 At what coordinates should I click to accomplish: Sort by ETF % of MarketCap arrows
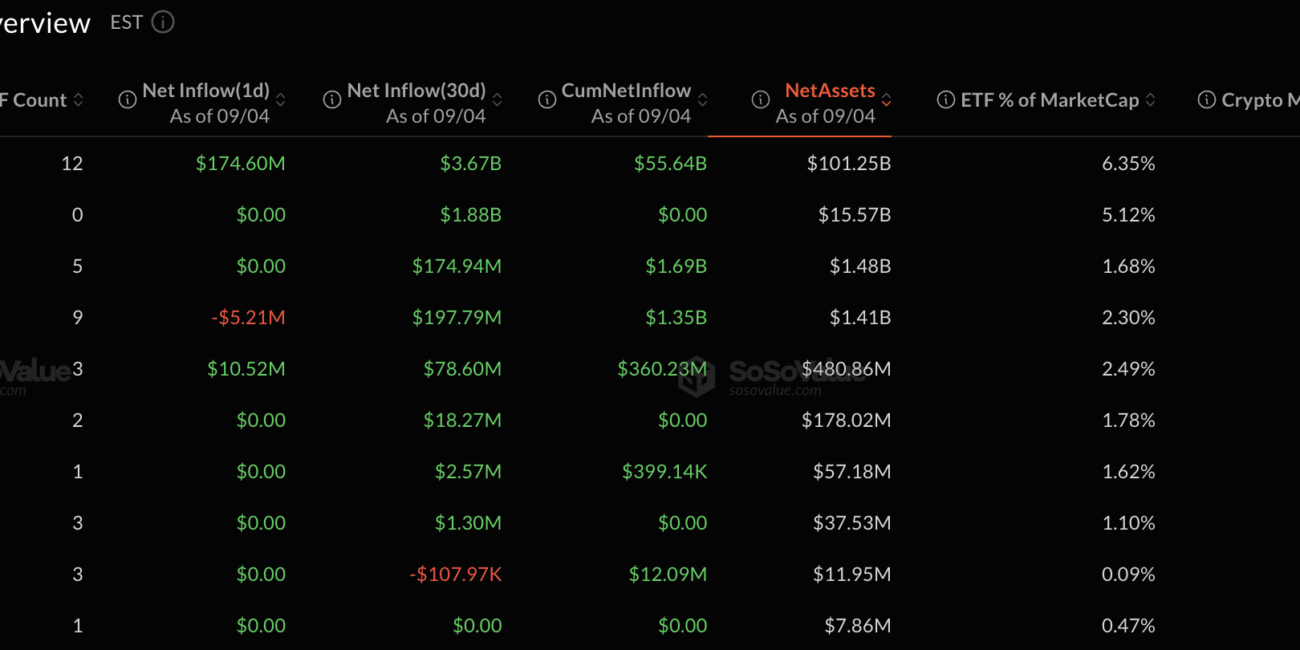1150,100
